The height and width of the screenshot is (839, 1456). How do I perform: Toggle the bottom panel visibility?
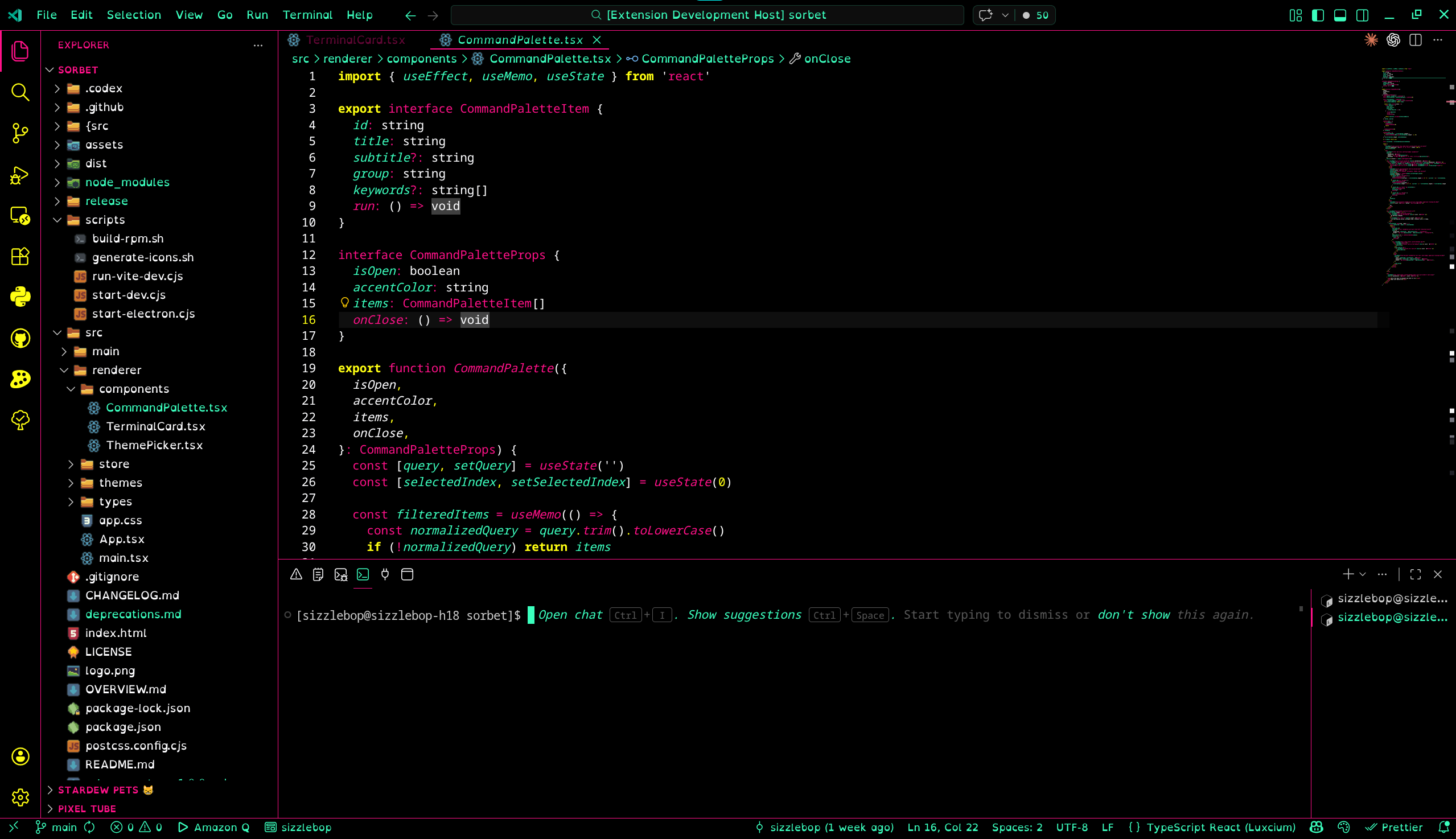(x=1340, y=15)
